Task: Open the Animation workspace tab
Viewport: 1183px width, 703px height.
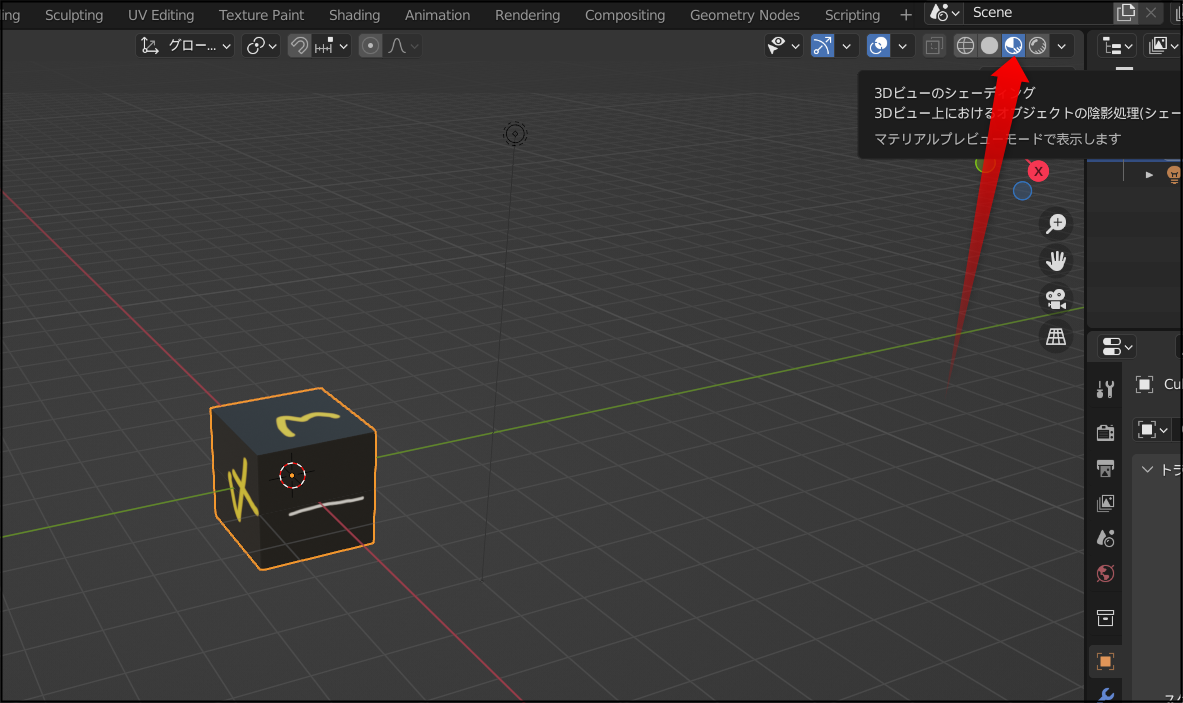Action: [x=437, y=15]
